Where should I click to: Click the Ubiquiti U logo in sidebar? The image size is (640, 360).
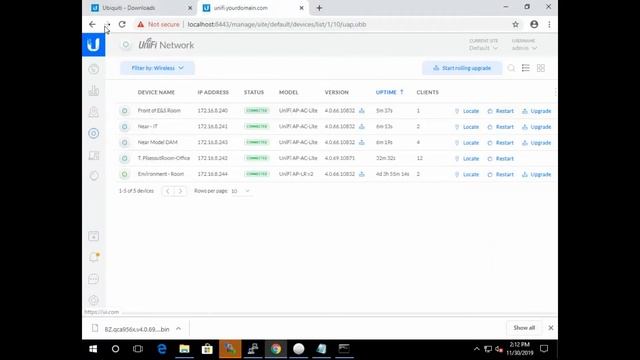click(x=93, y=44)
